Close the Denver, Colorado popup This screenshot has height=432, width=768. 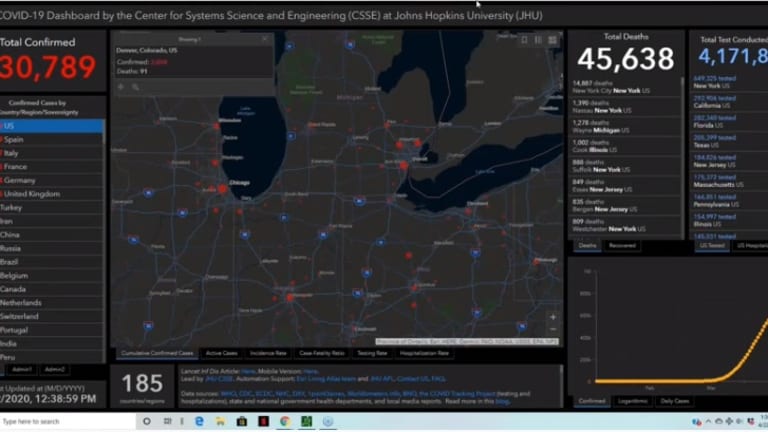[x=265, y=39]
